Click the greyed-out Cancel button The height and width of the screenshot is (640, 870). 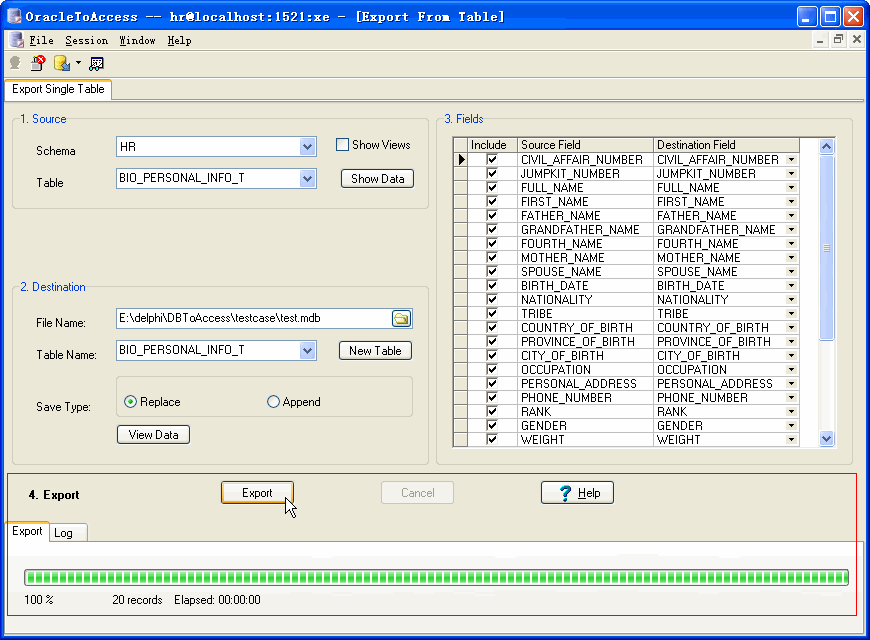click(x=417, y=493)
